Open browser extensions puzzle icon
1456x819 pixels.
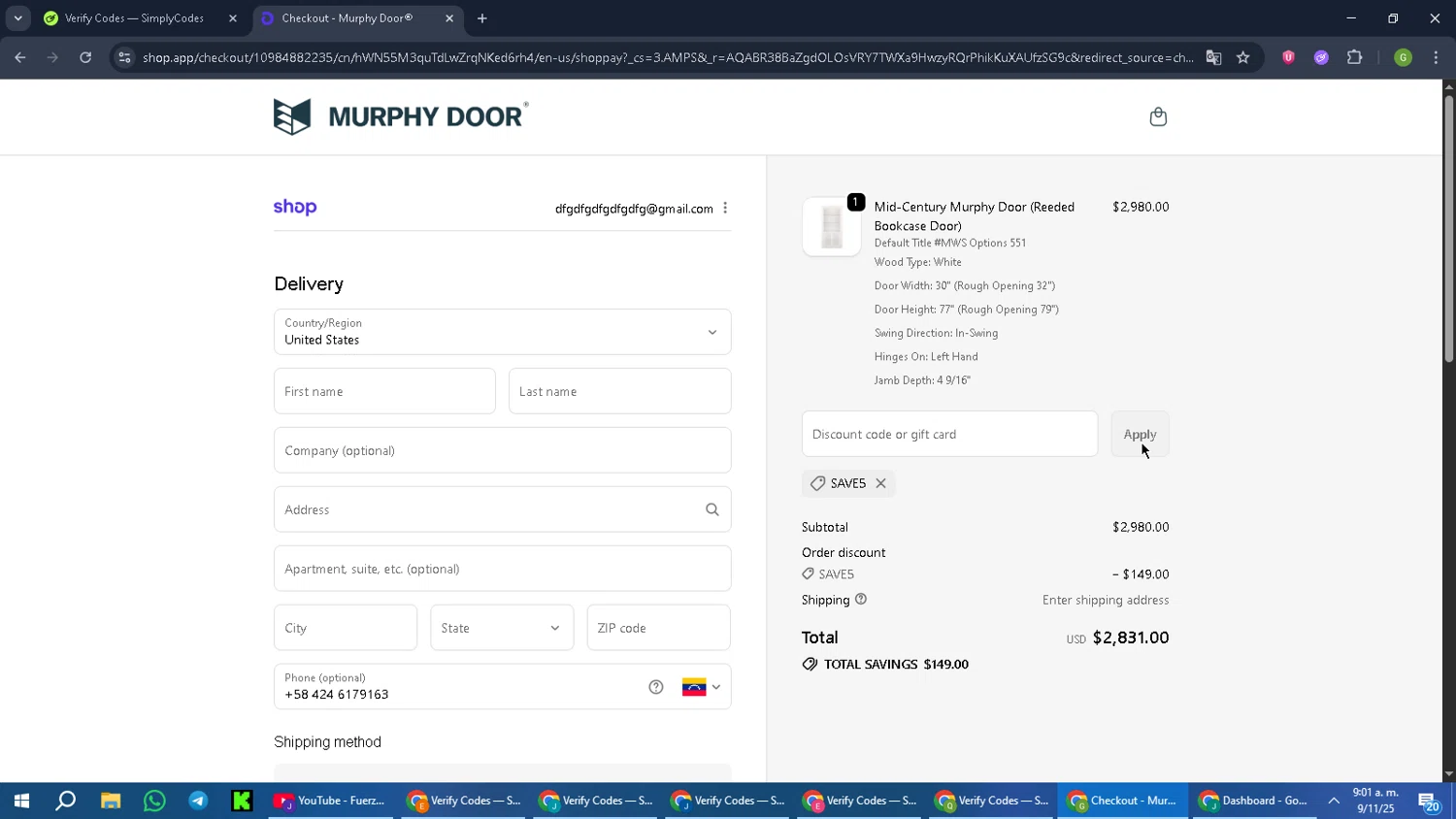coord(1355,57)
